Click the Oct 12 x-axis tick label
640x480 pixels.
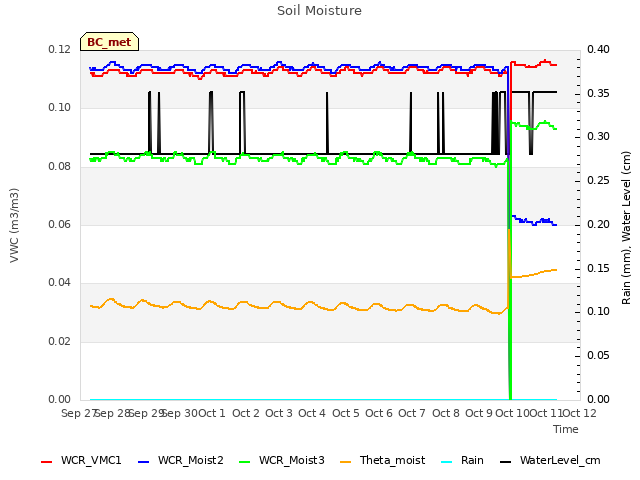pos(579,413)
